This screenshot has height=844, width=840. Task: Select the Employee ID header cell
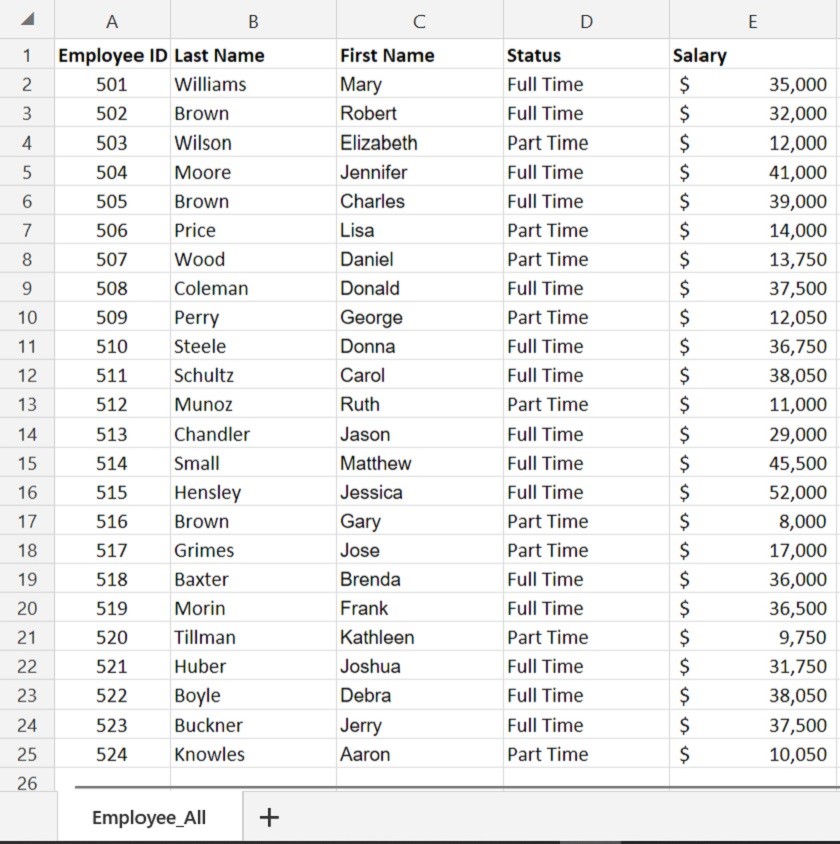coord(112,55)
